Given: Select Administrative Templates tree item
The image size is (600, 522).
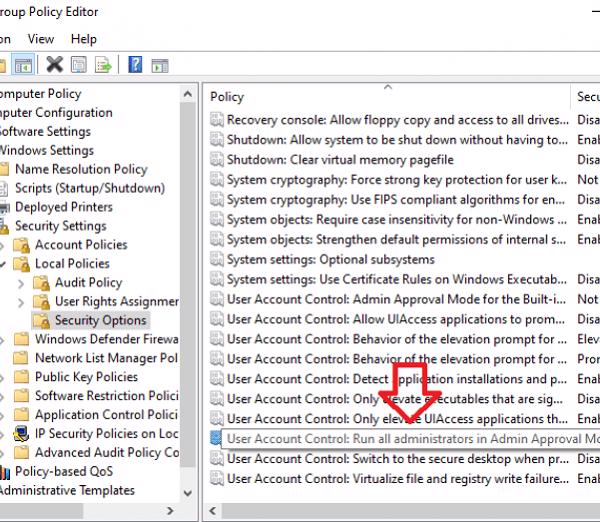Looking at the screenshot, I should tap(67, 490).
